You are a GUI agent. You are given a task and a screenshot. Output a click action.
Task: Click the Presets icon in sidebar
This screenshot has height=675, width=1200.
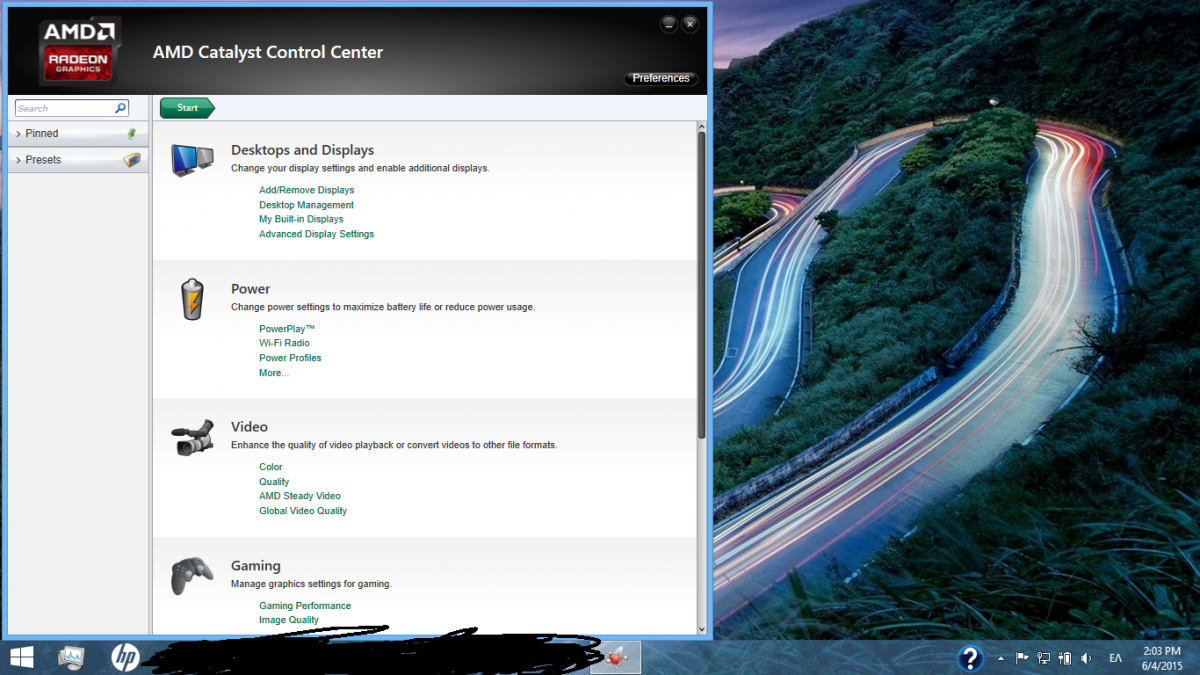pos(132,159)
